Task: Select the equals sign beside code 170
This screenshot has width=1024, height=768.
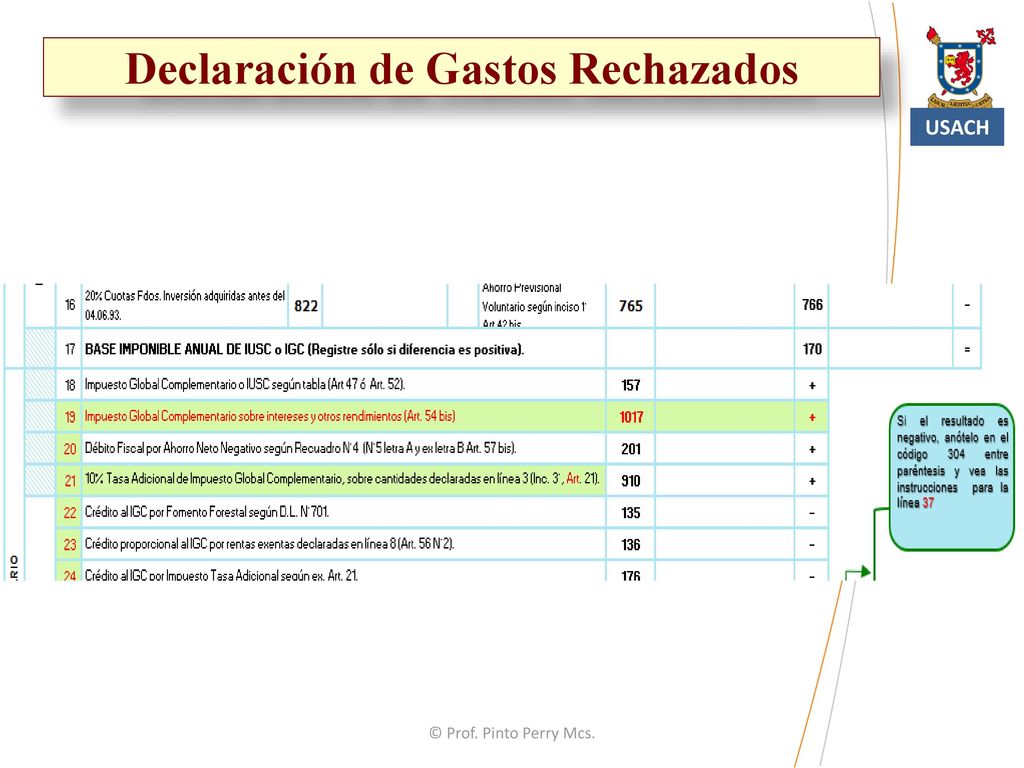Action: tap(967, 349)
